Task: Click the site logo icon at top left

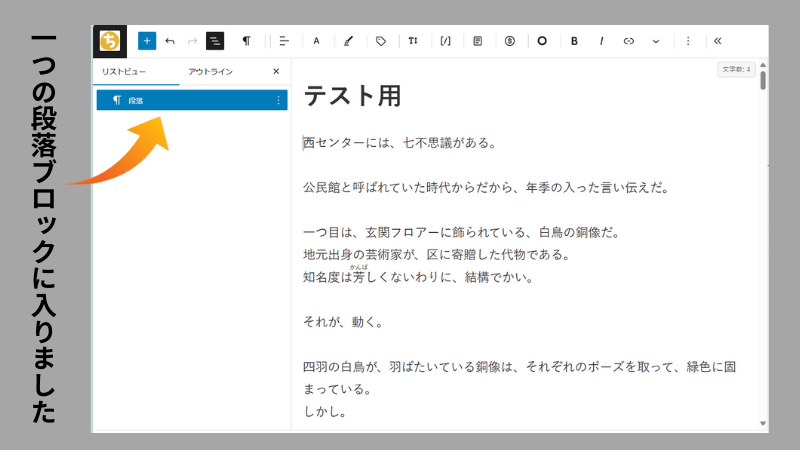Action: (110, 41)
